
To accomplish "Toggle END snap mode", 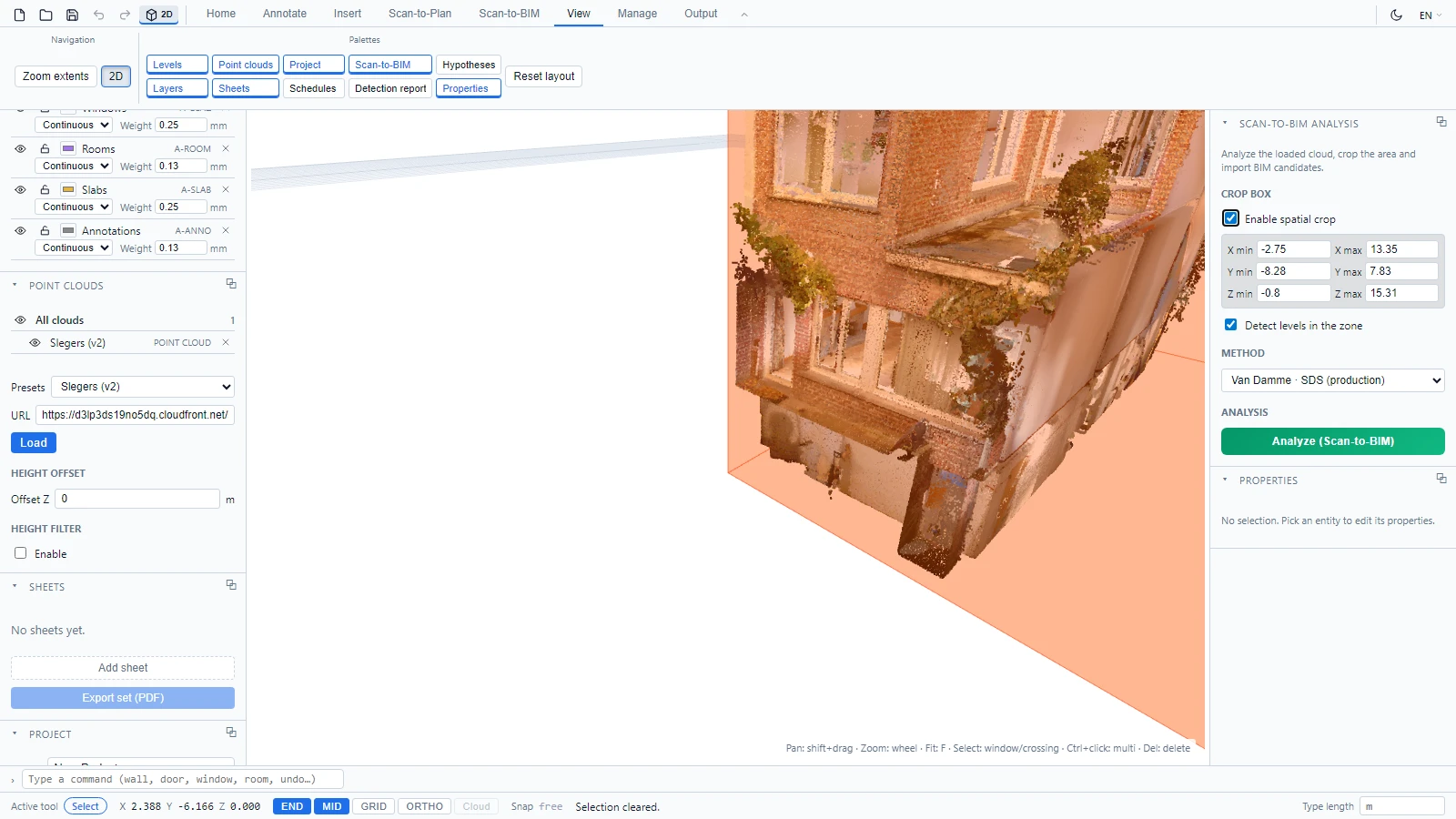I will point(292,806).
